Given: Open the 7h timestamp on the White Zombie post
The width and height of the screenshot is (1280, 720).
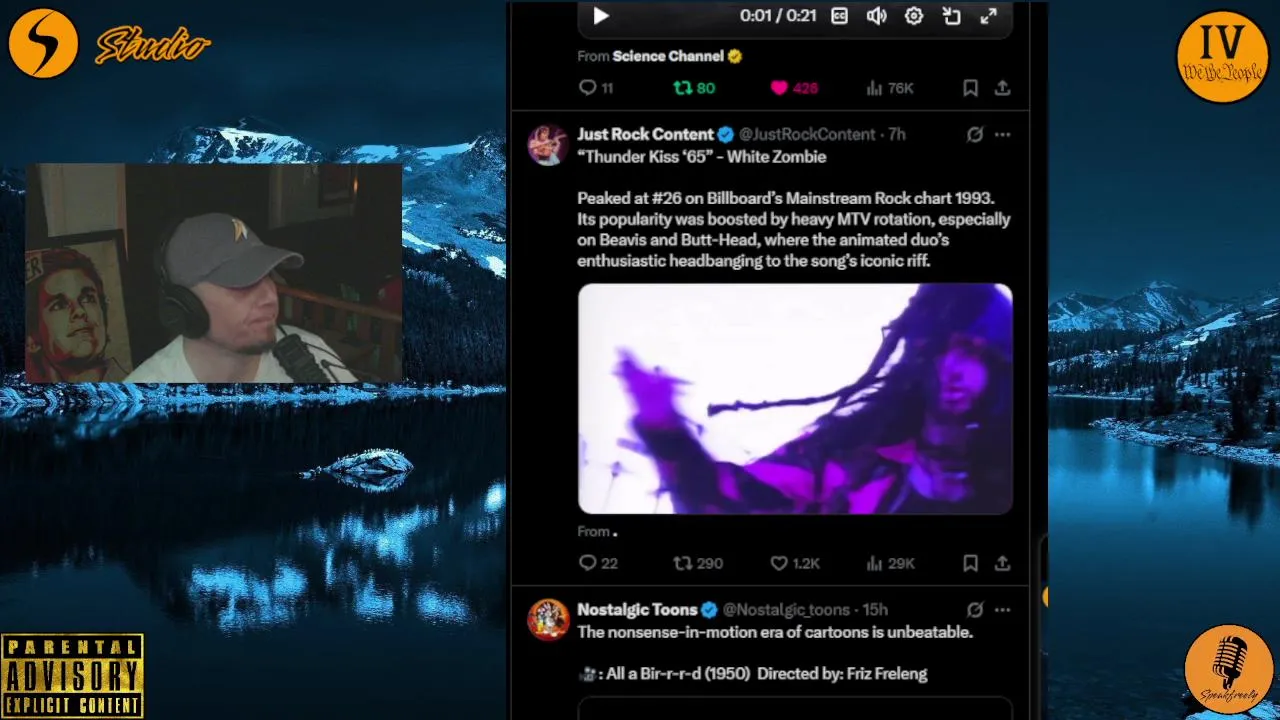Looking at the screenshot, I should click(x=897, y=134).
